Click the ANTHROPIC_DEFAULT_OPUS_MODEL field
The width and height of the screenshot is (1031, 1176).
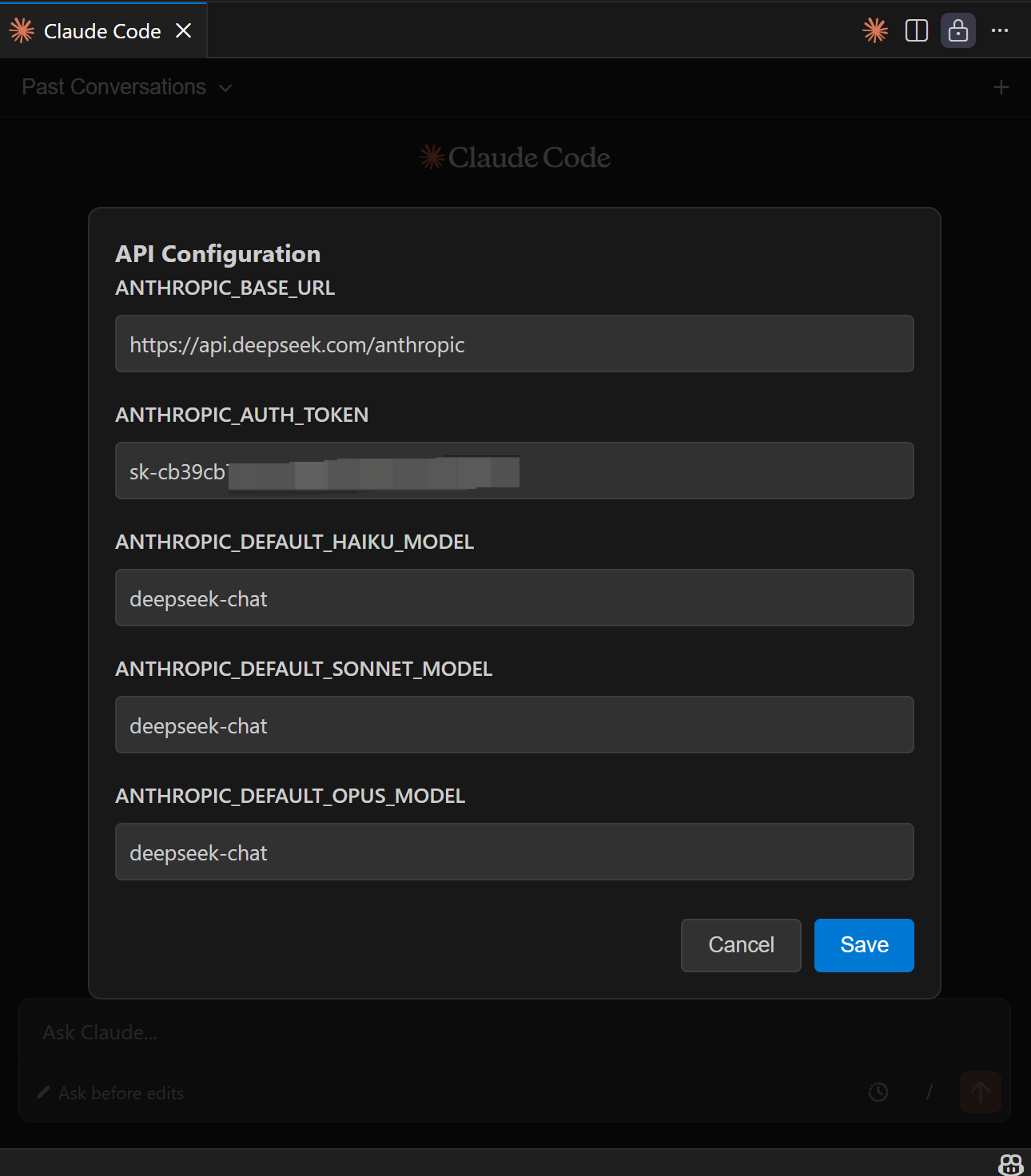point(514,852)
